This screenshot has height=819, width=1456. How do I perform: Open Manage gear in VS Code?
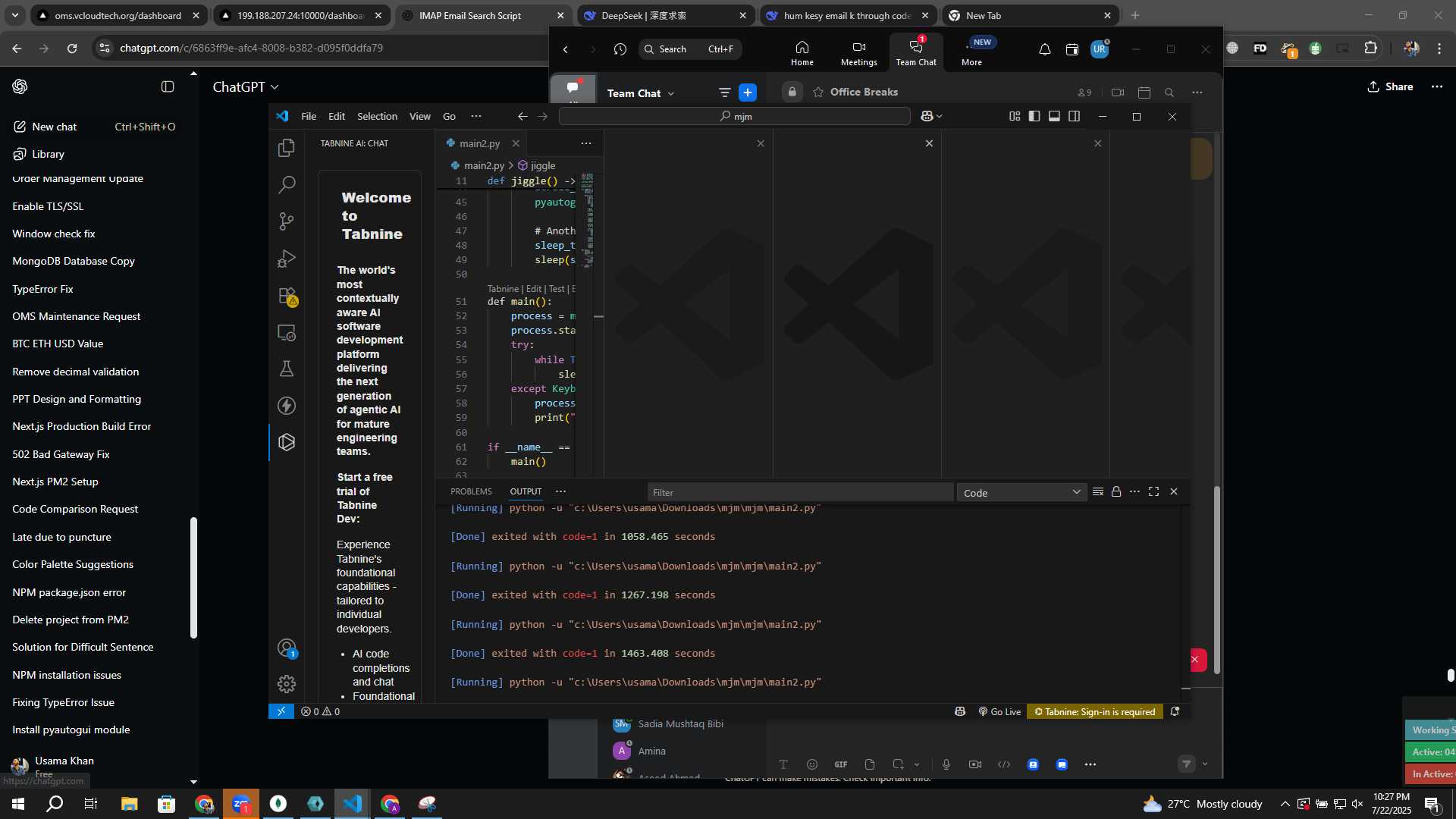point(287,684)
